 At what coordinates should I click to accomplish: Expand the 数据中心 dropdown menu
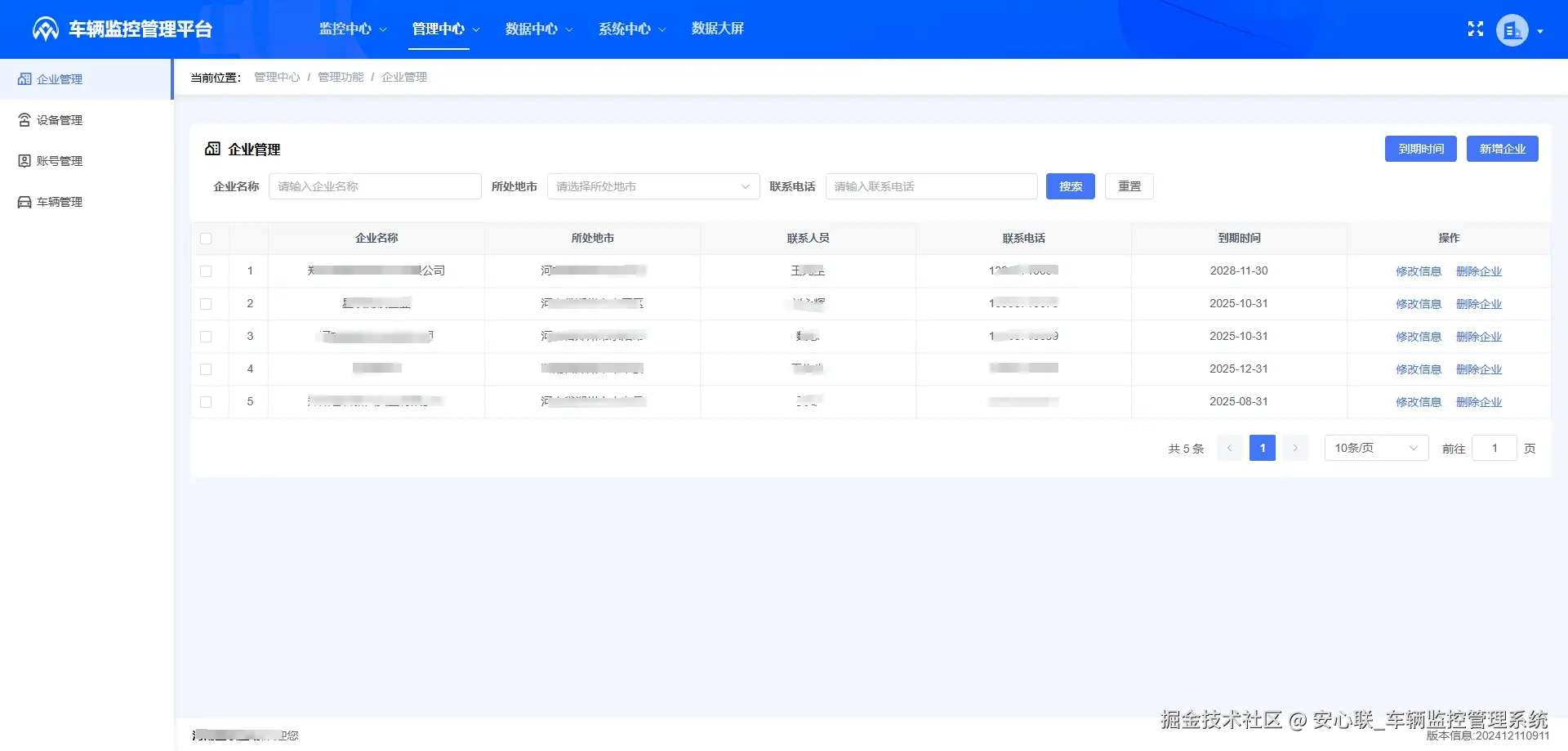coord(539,29)
